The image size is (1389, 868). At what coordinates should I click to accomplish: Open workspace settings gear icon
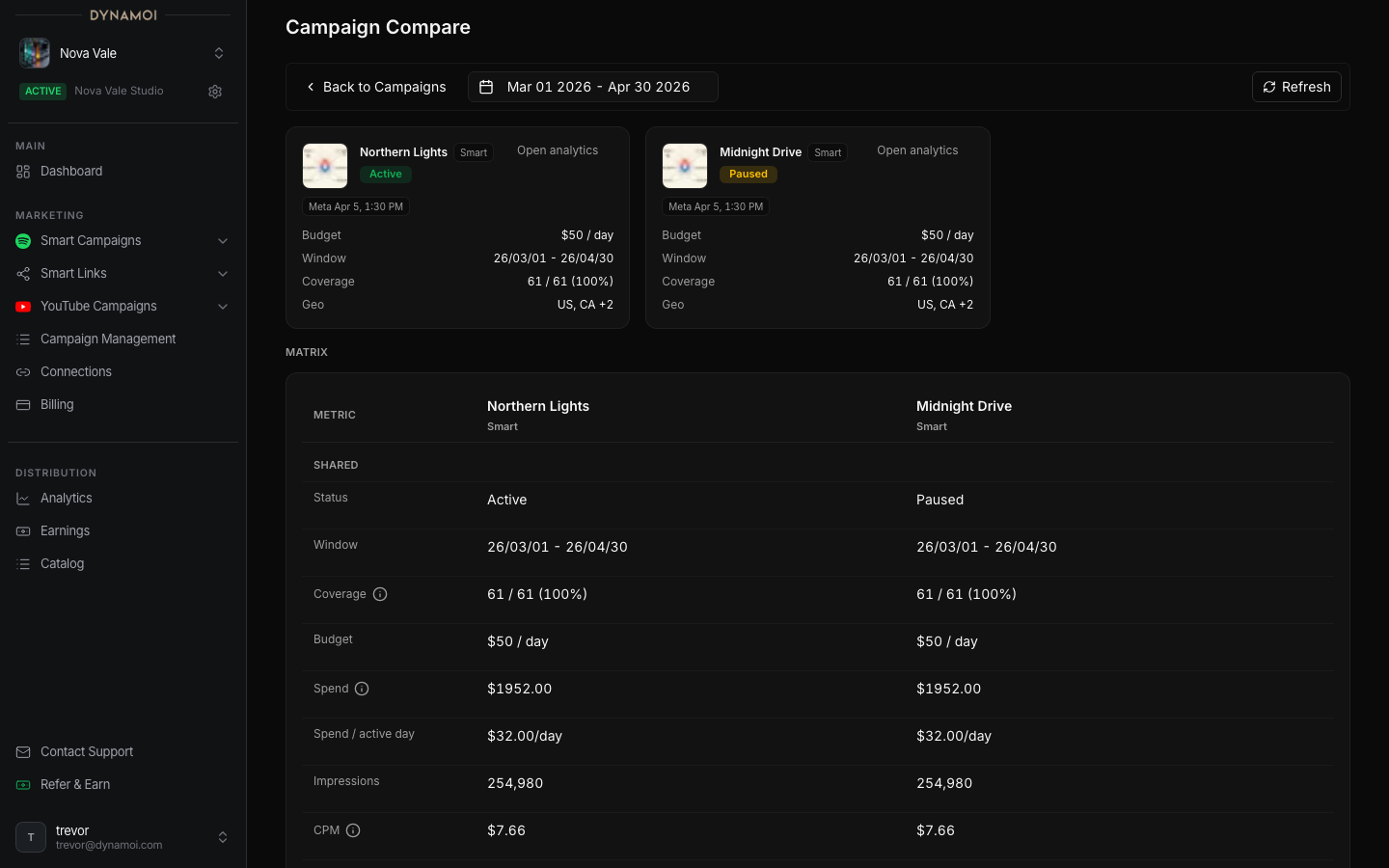[215, 92]
